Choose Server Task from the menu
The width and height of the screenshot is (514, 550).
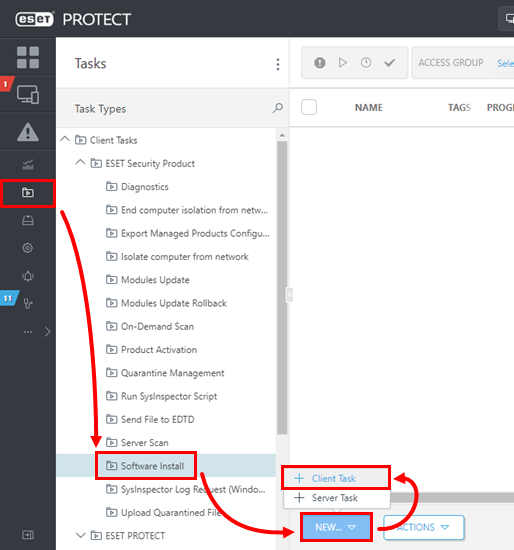coord(336,498)
